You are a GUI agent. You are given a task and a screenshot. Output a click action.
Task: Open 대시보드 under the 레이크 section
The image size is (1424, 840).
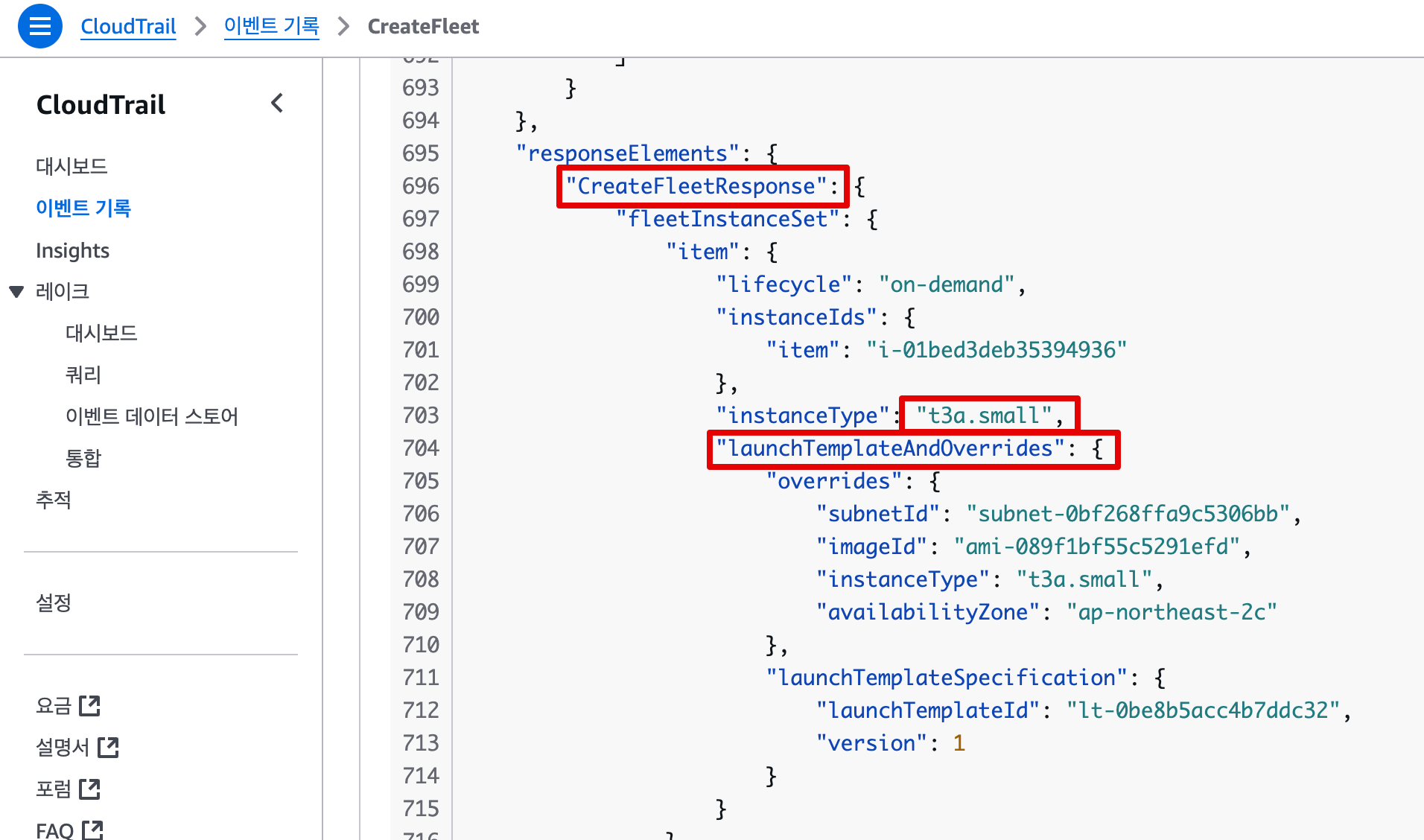click(x=101, y=333)
